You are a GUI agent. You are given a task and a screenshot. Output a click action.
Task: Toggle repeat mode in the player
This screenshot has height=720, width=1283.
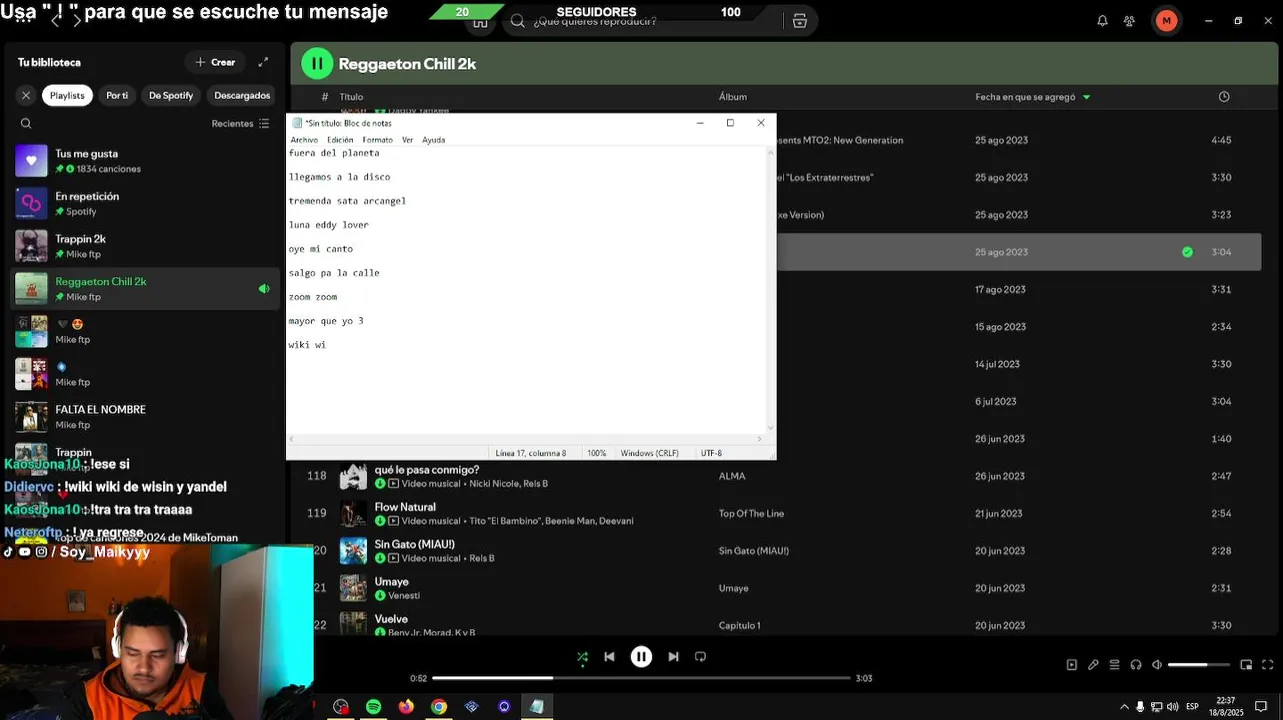700,657
